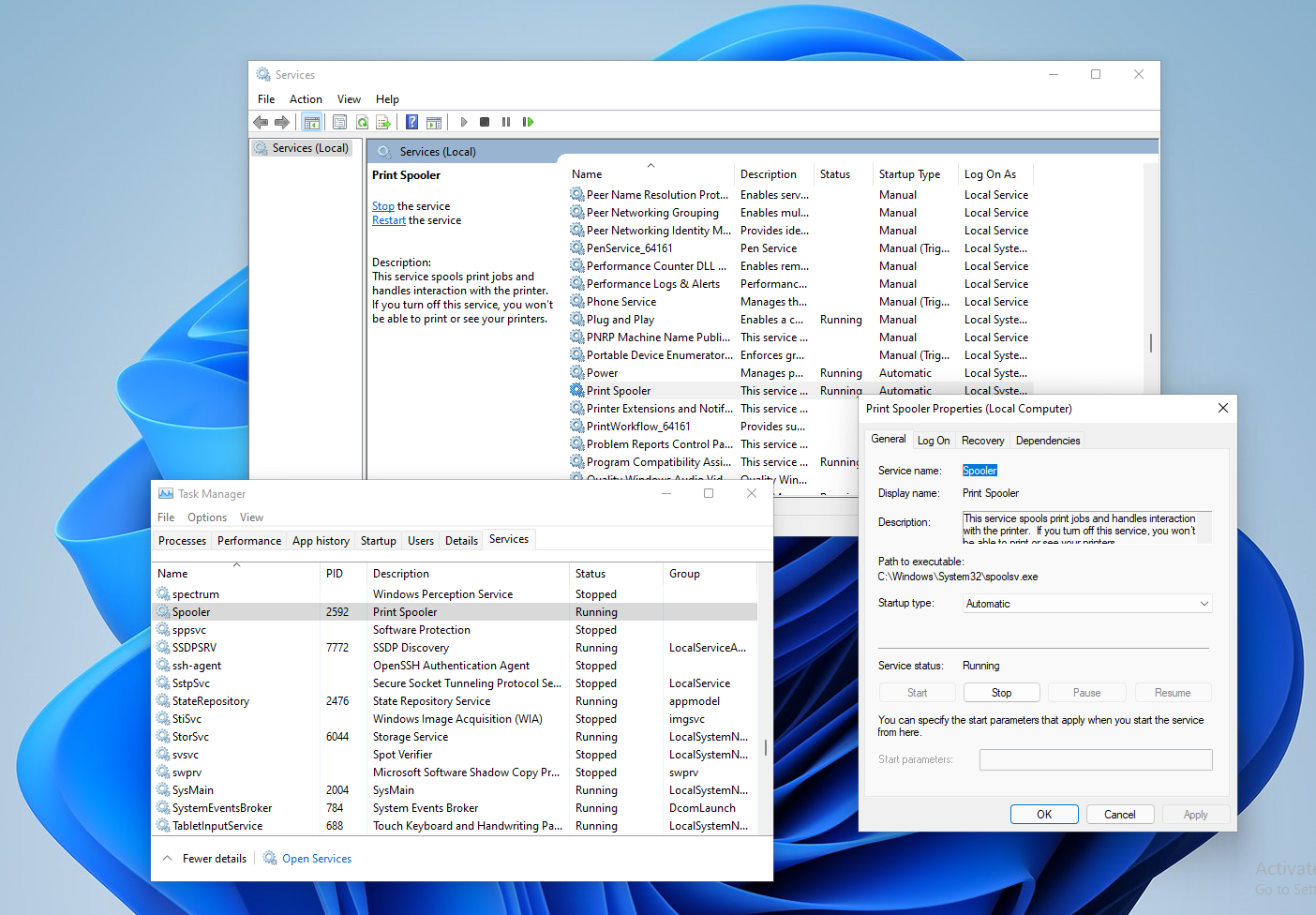
Task: Select SystemEventsBroker row in Task Manager
Action: point(455,807)
